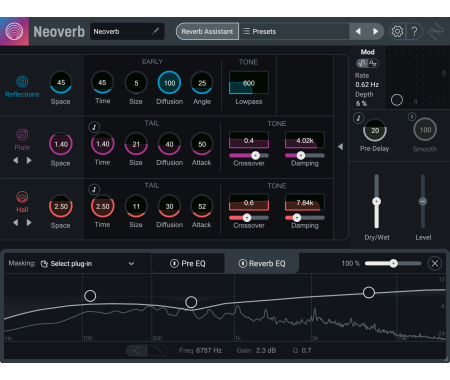The height and width of the screenshot is (380, 450).
Task: Select first Mod waveform mode
Action: point(362,63)
